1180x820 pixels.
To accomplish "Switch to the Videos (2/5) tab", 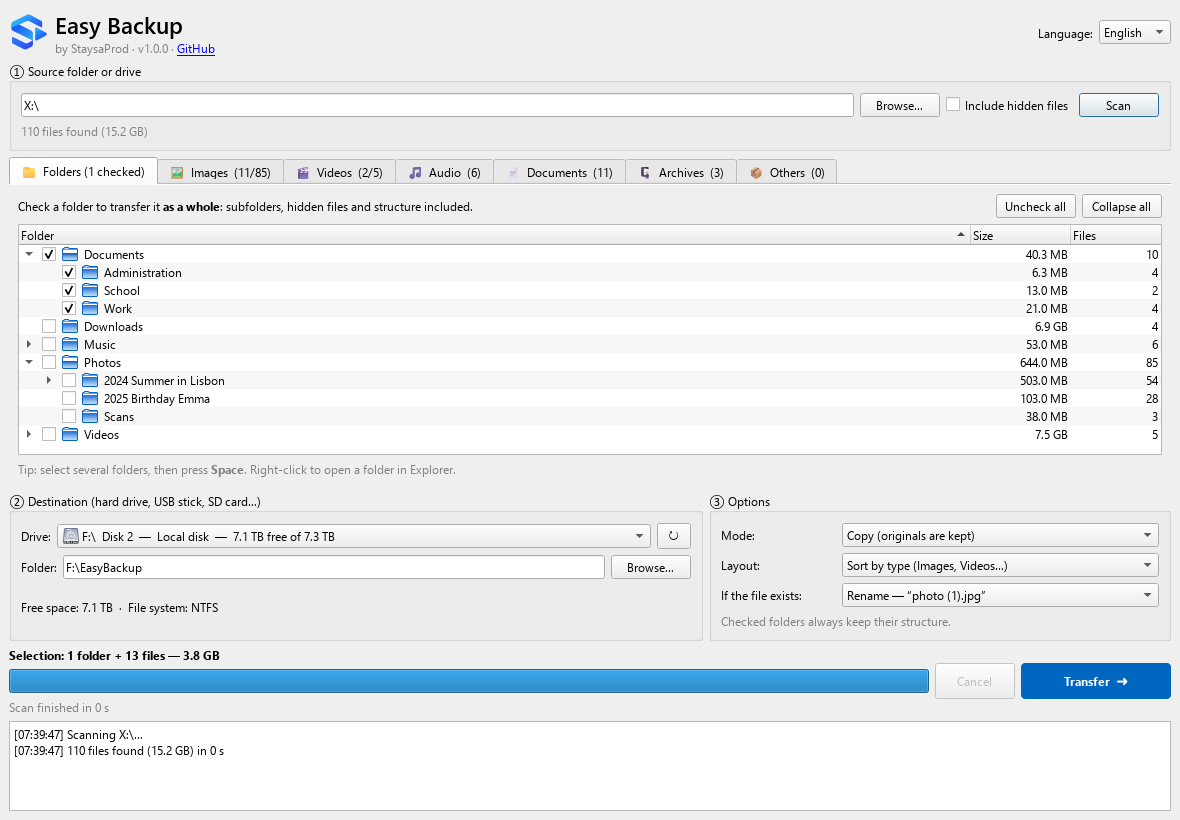I will [x=339, y=172].
